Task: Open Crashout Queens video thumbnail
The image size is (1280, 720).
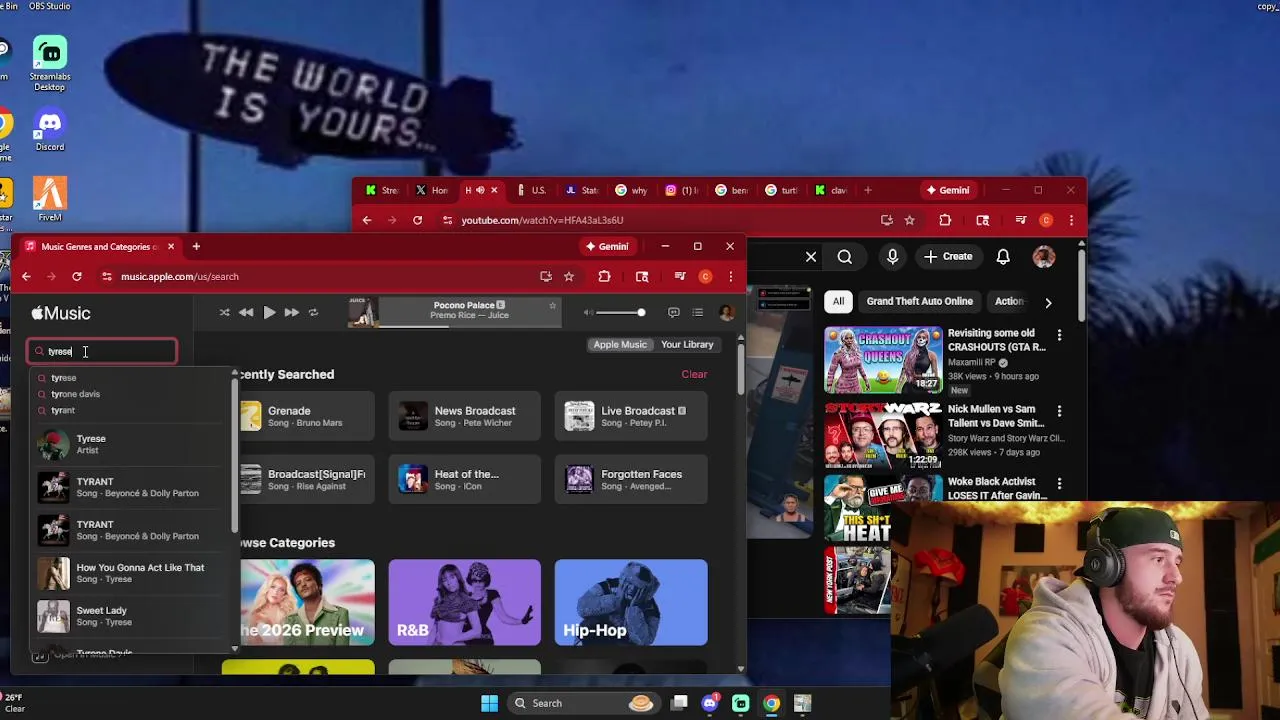Action: 883,359
